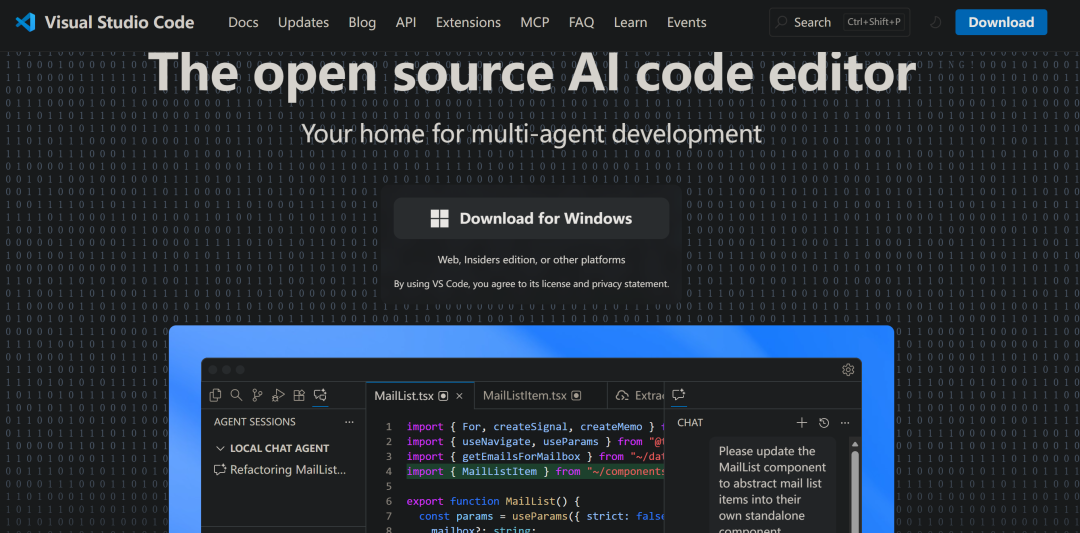Click the cloud icon on the Extrac tab

(622, 396)
